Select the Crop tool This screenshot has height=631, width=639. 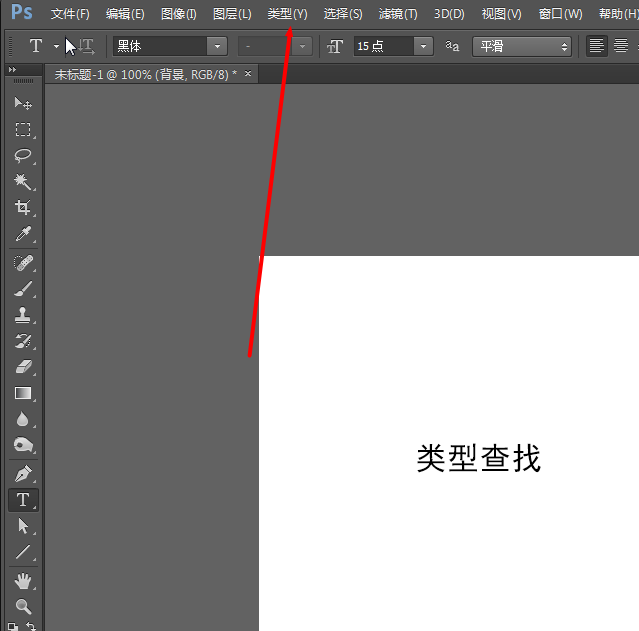(23, 207)
